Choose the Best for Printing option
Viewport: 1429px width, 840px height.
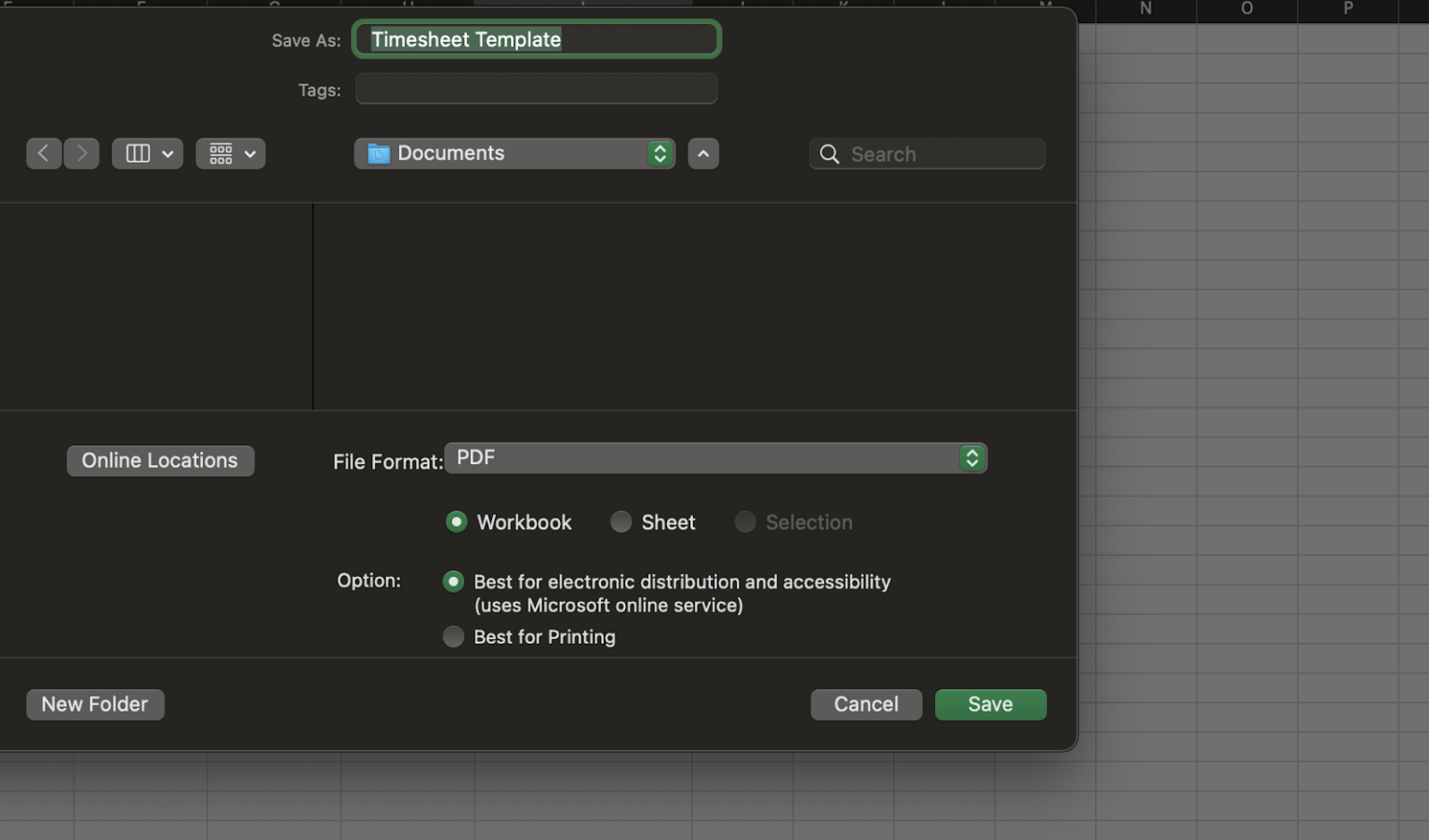(x=453, y=636)
